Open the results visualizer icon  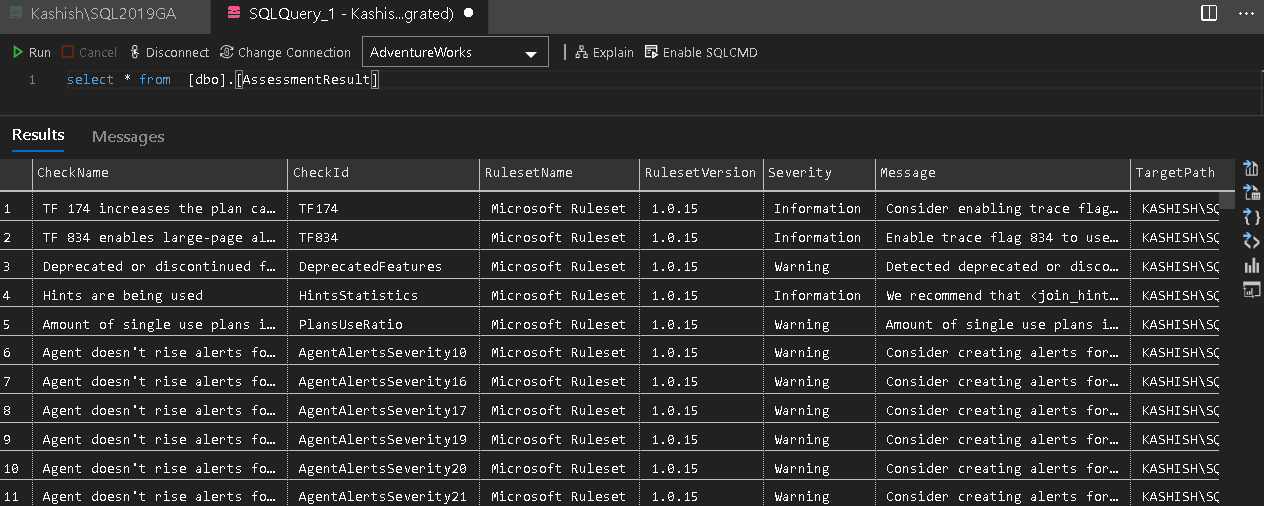pos(1251,289)
